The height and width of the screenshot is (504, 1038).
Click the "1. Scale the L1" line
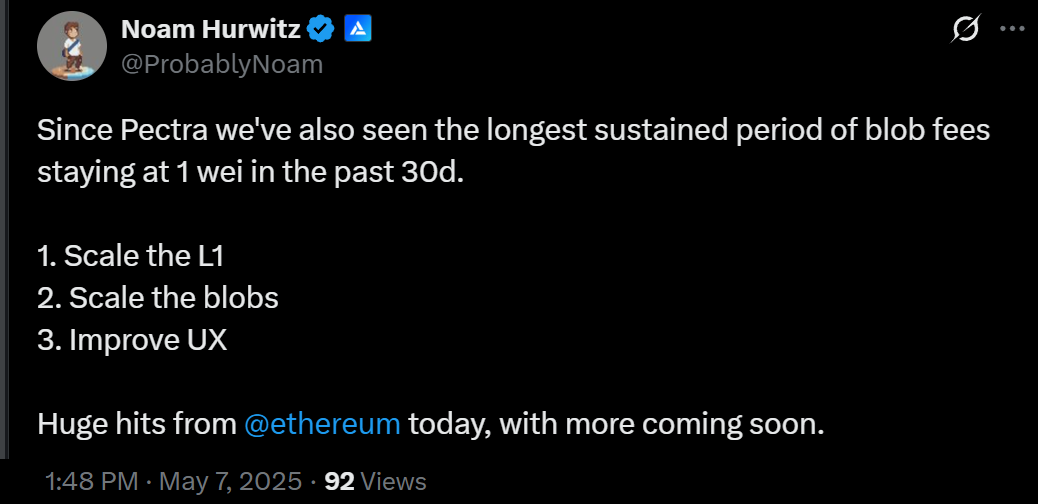131,255
